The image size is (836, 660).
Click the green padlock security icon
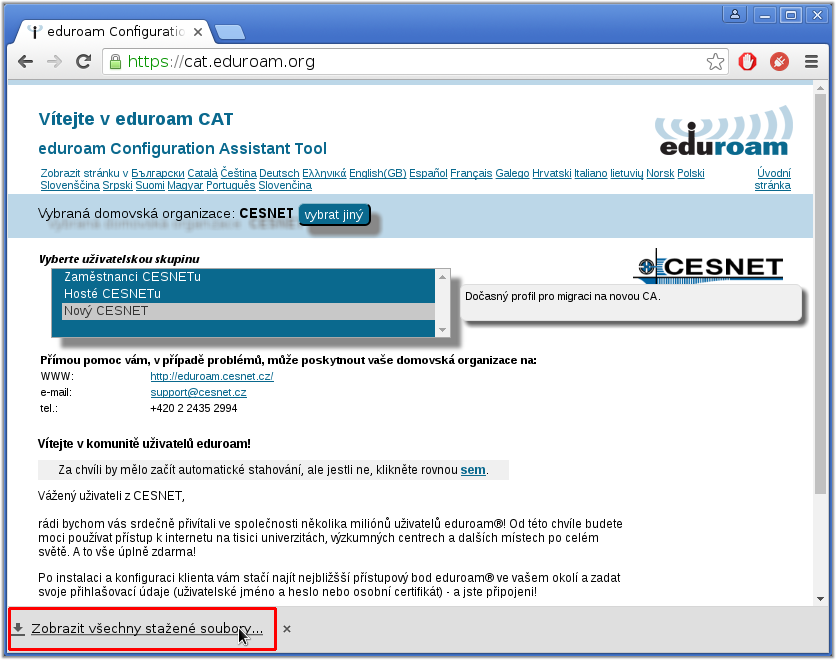pos(115,62)
